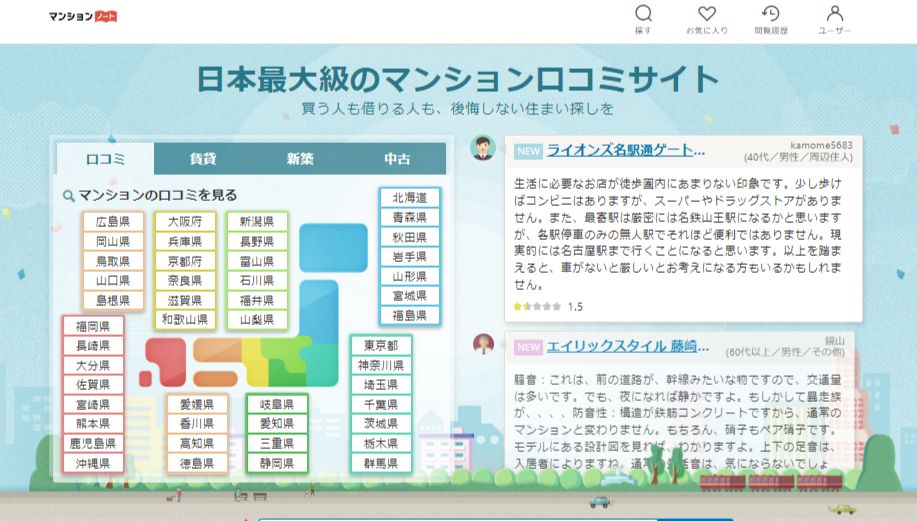Open the ライオンズ名駅通ゲート review link

pos(625,151)
